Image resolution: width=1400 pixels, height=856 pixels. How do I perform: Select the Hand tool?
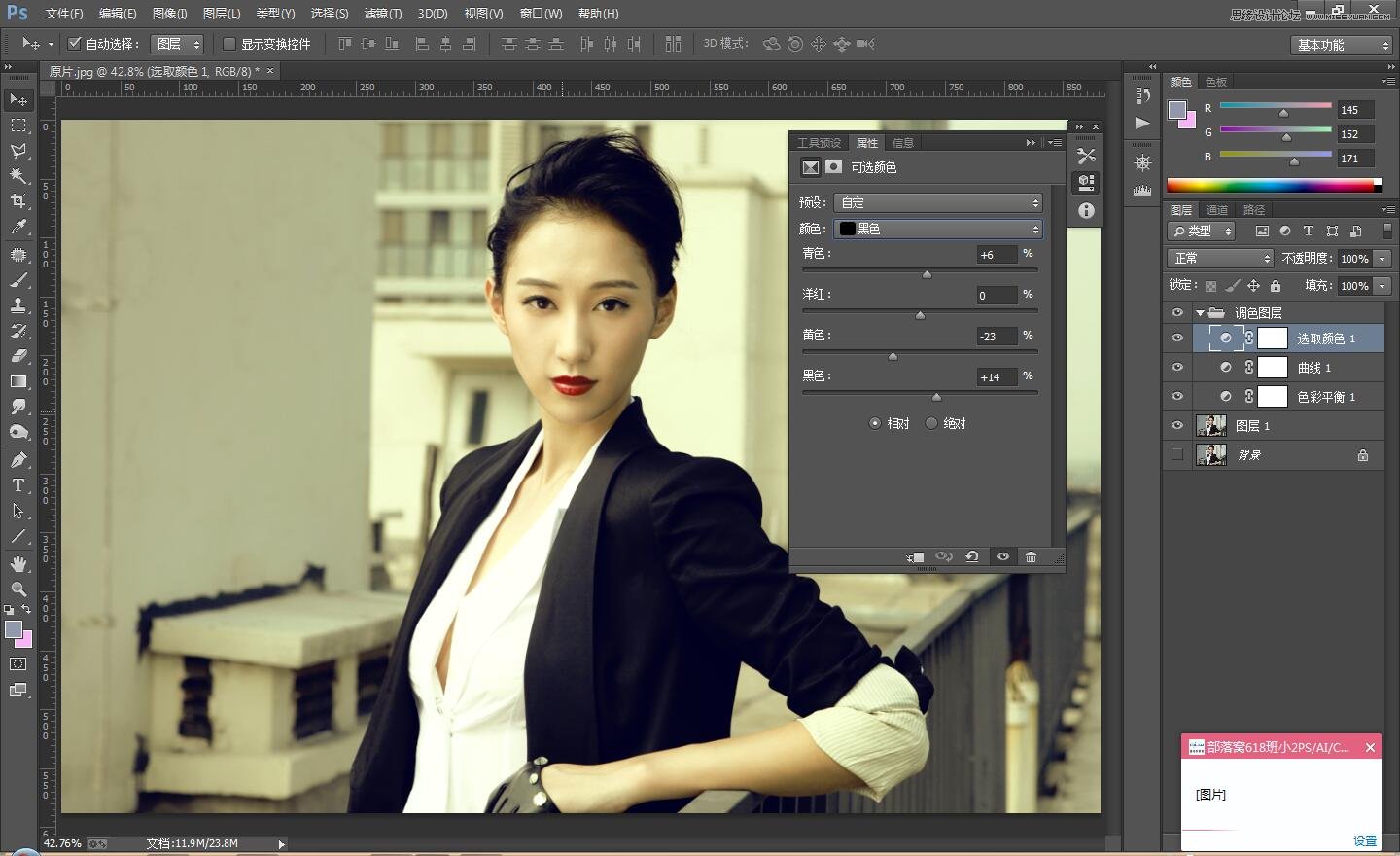18,564
